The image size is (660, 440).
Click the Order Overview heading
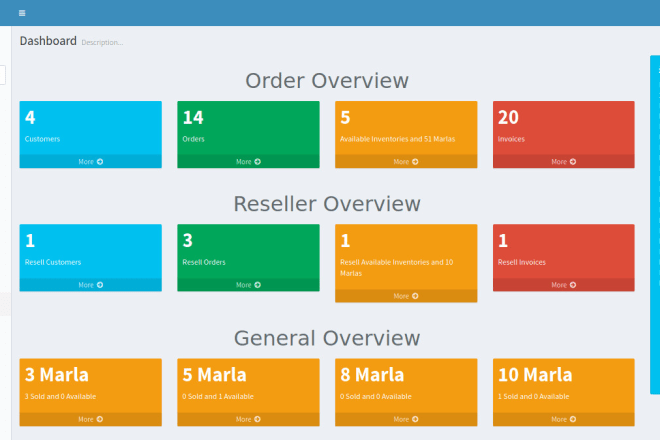(327, 80)
